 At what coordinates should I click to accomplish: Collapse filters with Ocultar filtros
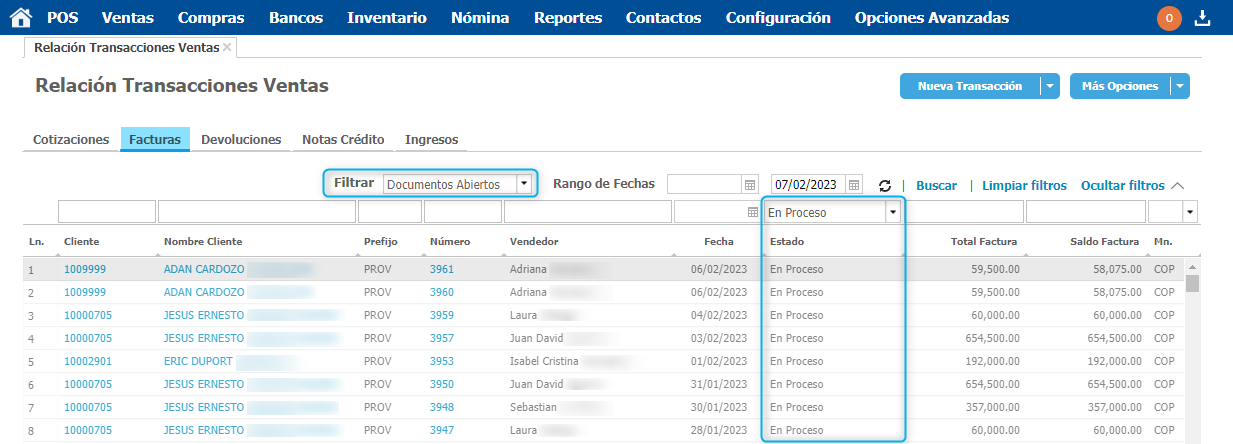[1122, 186]
